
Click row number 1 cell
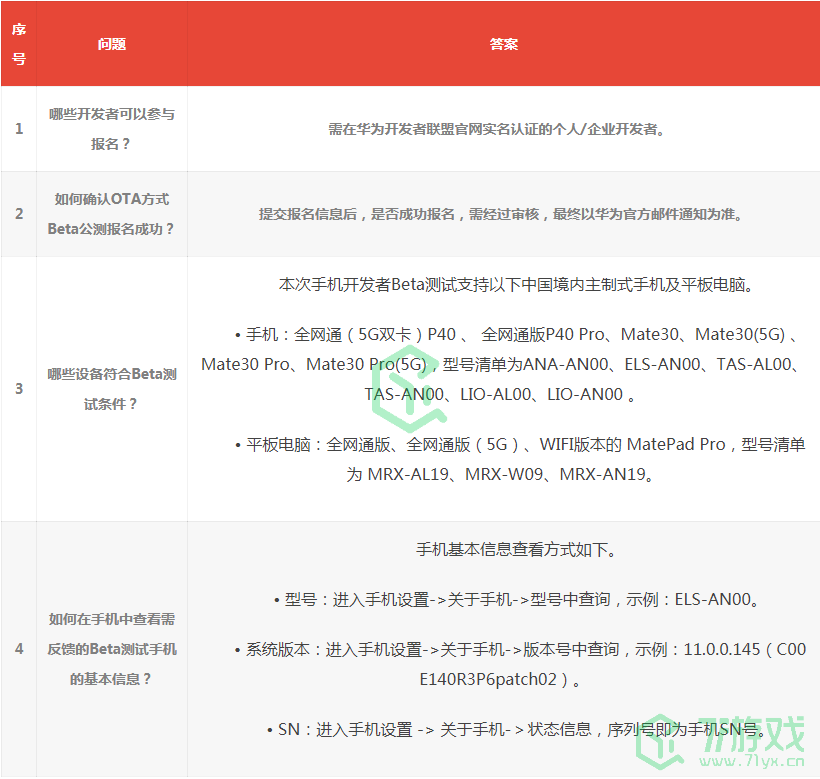click(x=18, y=129)
